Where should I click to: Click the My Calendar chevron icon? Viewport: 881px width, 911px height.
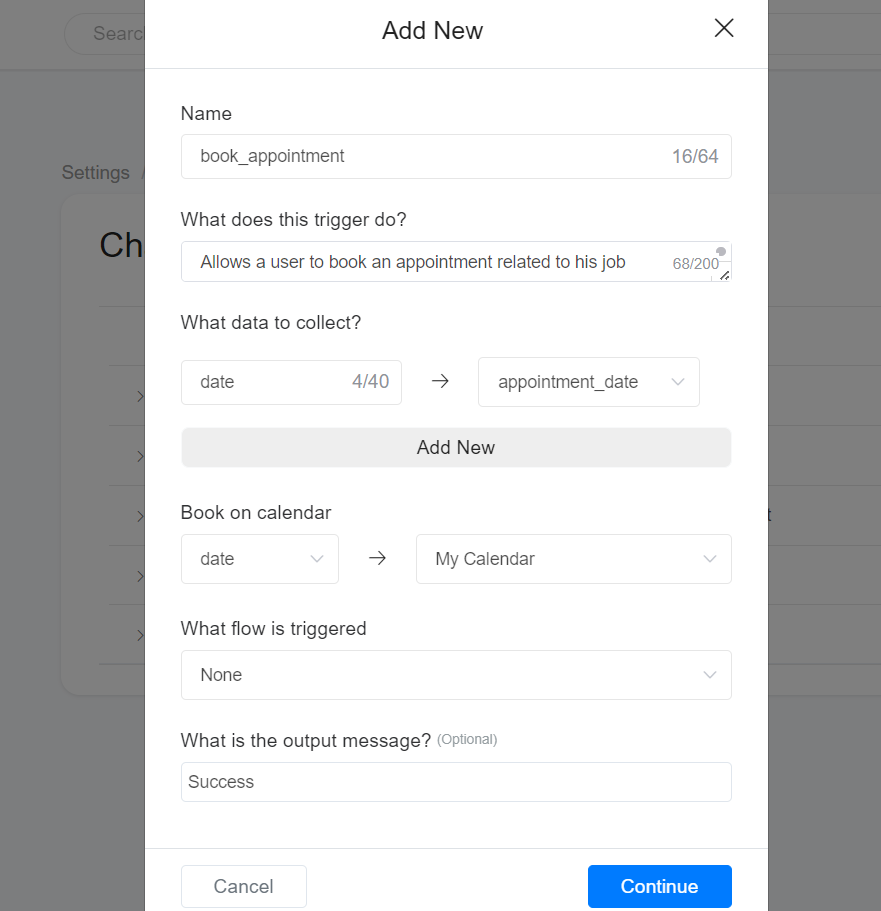710,559
